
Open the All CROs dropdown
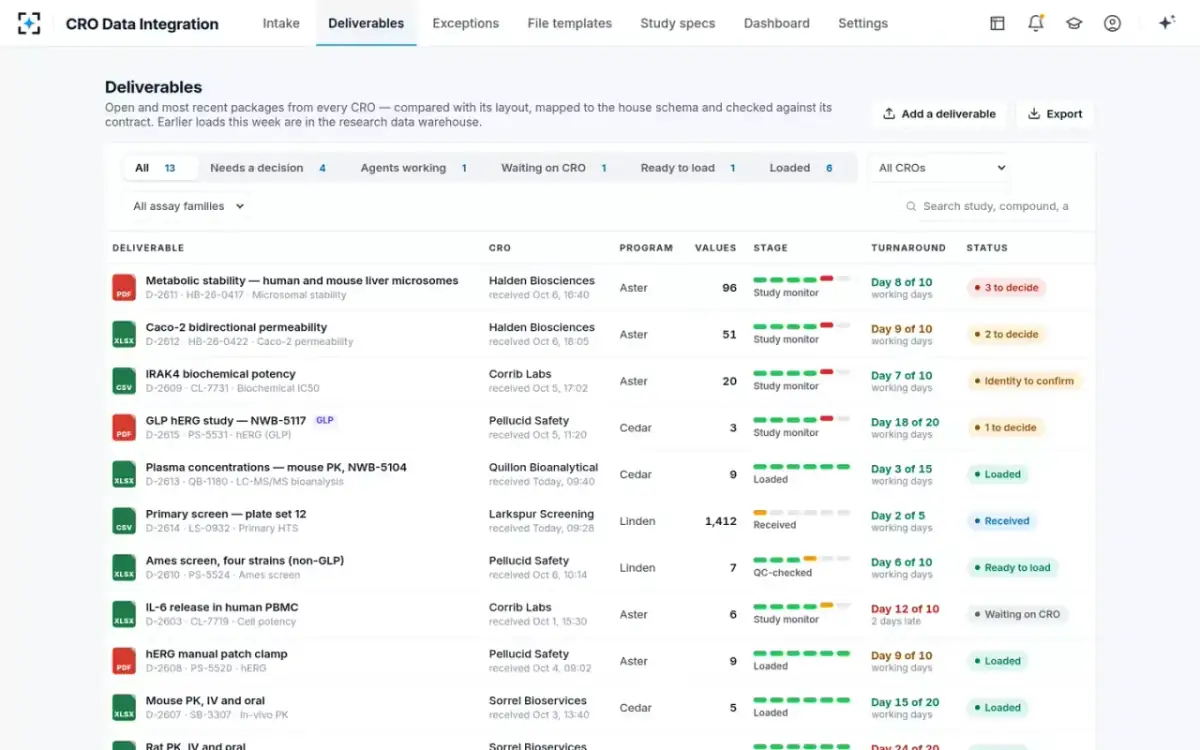pyautogui.click(x=941, y=168)
